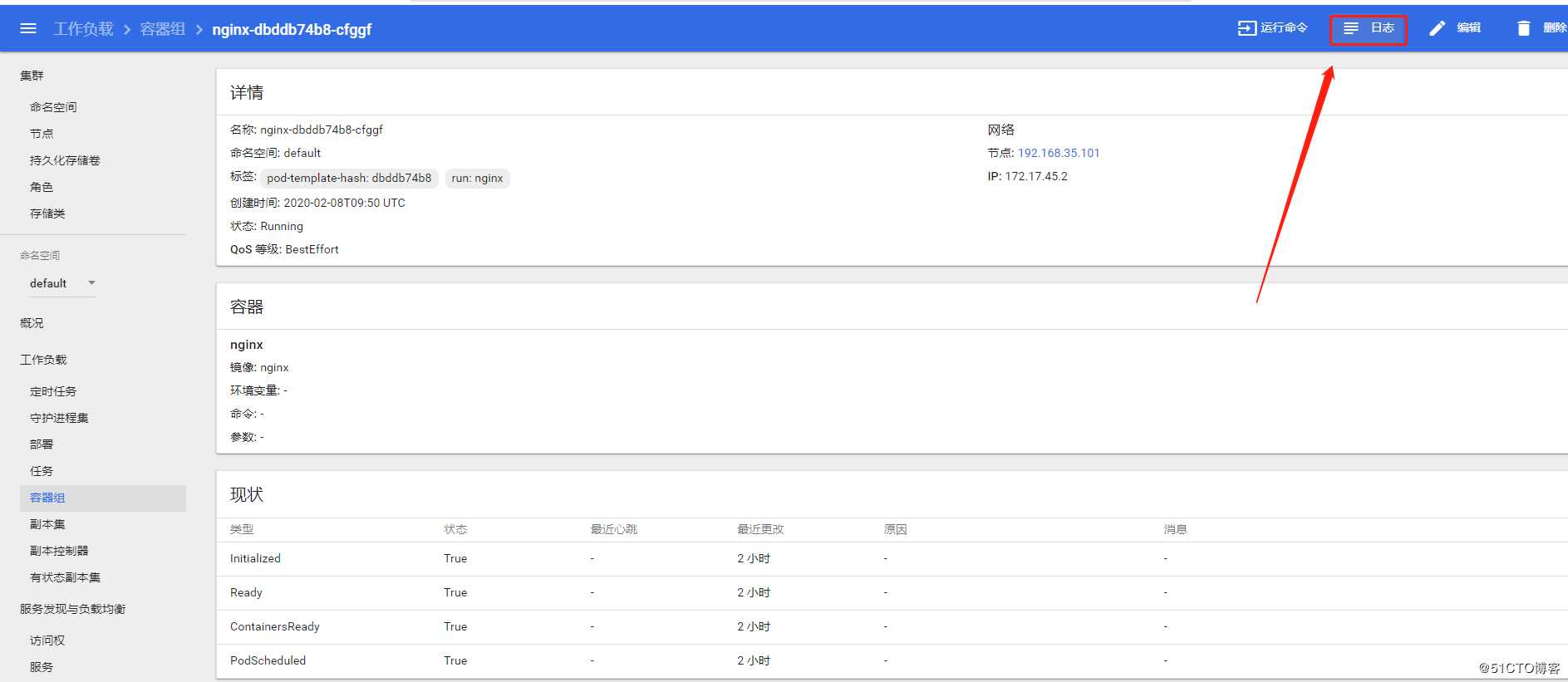This screenshot has height=682, width=1568.
Task: Select 守护进程集 in sidebar
Action: 59,418
